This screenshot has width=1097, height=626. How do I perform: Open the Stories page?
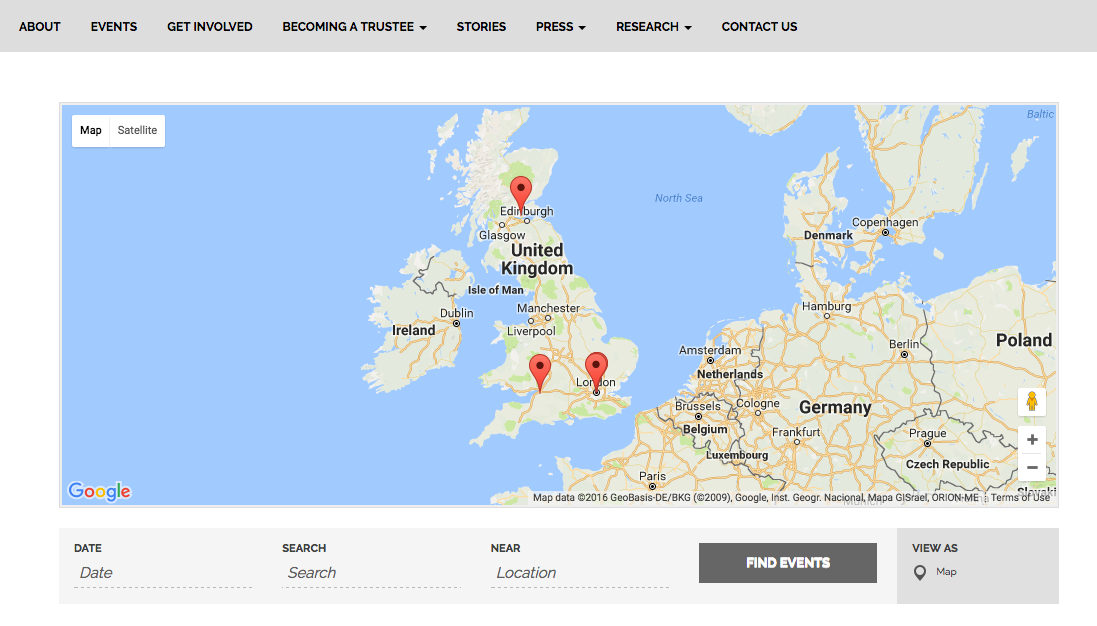pos(481,27)
